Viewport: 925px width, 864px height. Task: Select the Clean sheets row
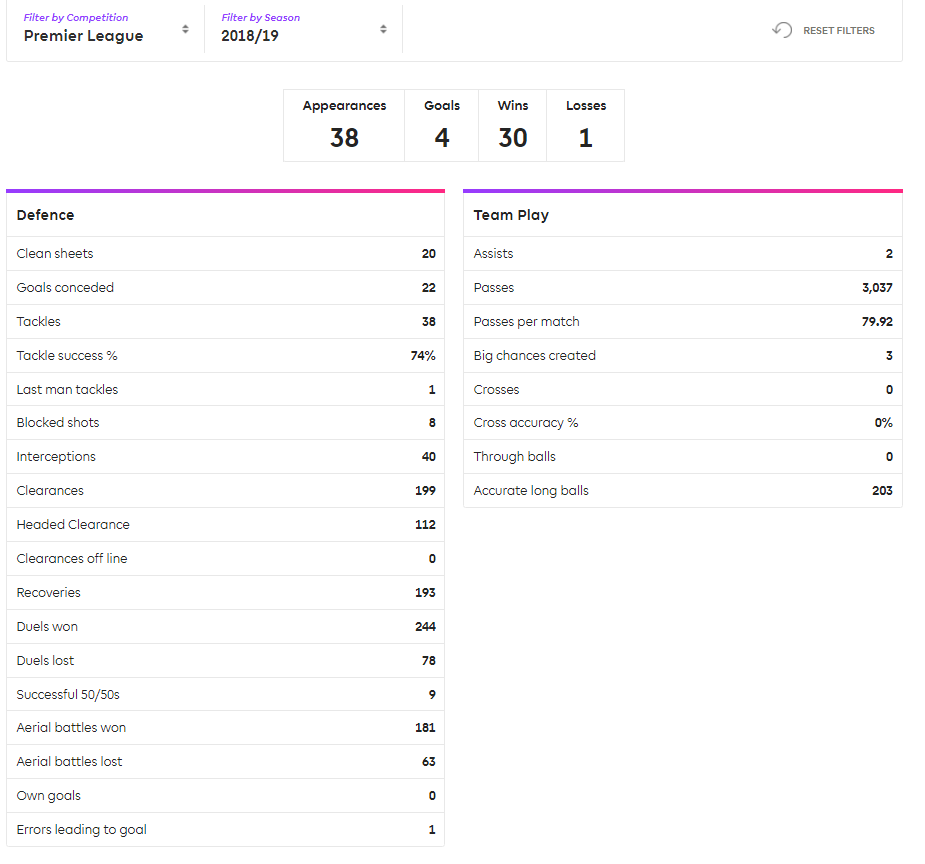[225, 254]
